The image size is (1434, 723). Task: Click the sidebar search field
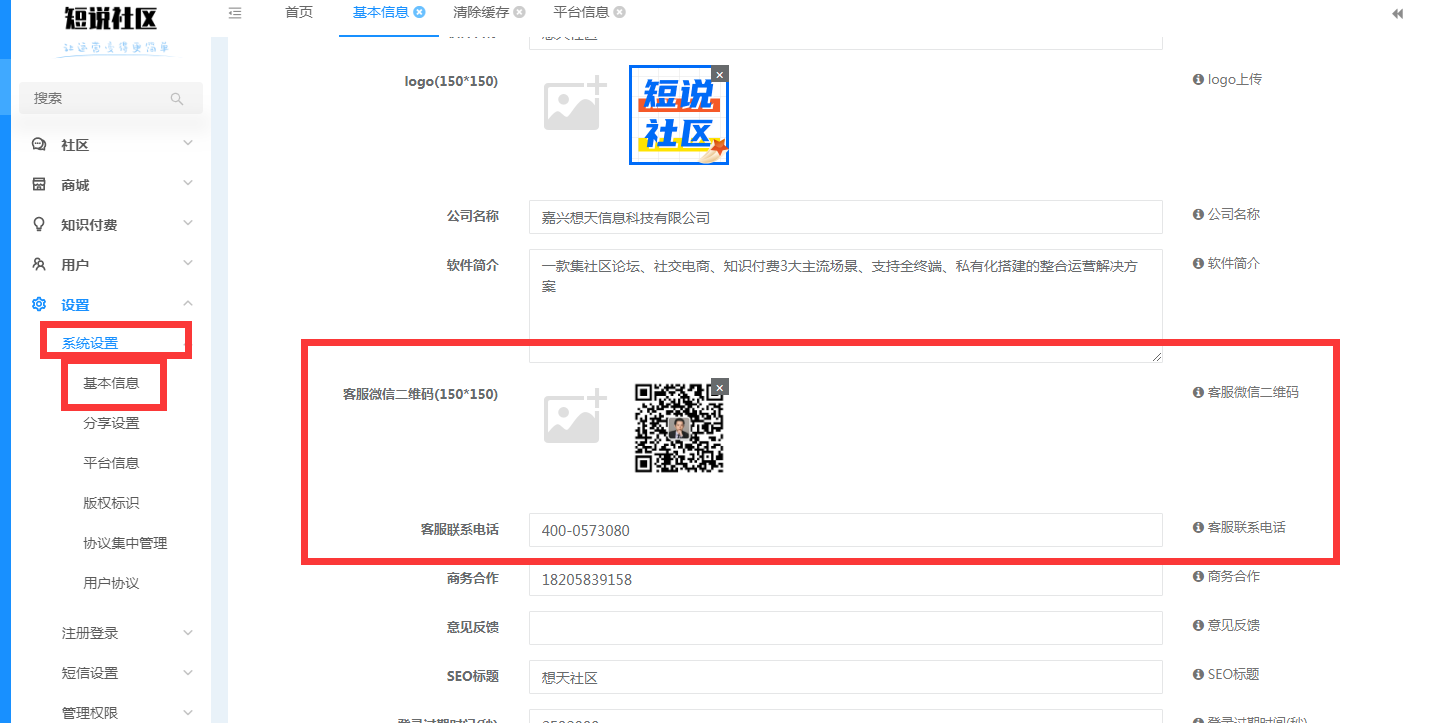click(x=111, y=98)
